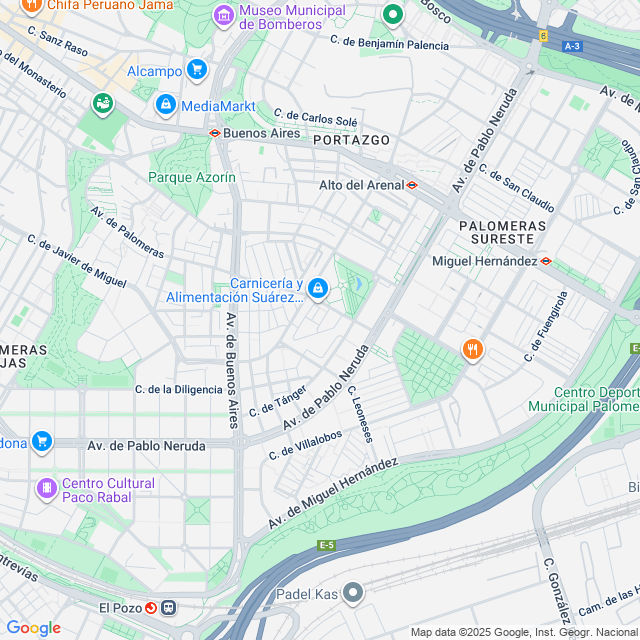
Task: Open the Museo Municipal de Bomberos pin
Action: click(224, 16)
